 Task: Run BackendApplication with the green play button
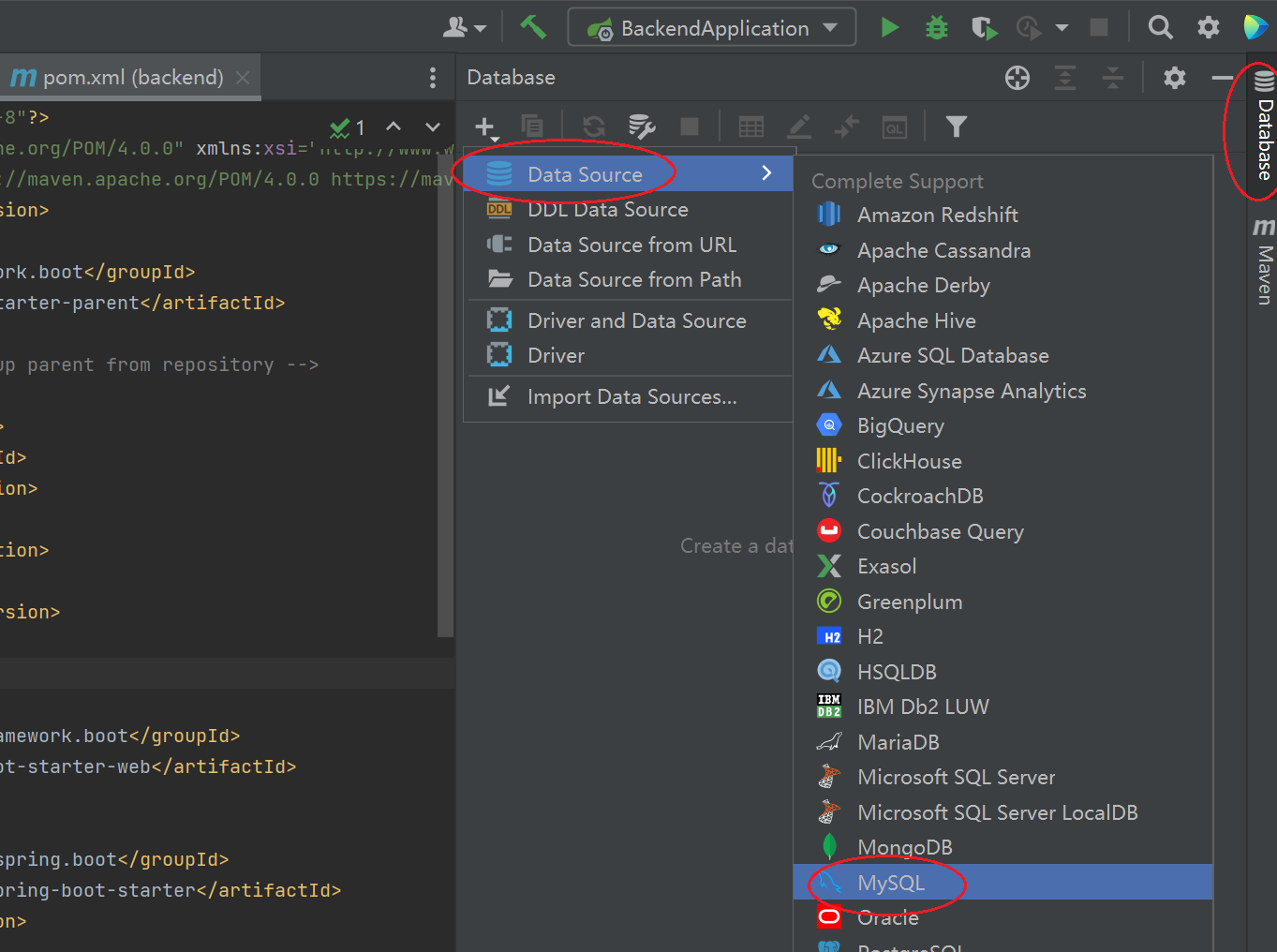(890, 27)
